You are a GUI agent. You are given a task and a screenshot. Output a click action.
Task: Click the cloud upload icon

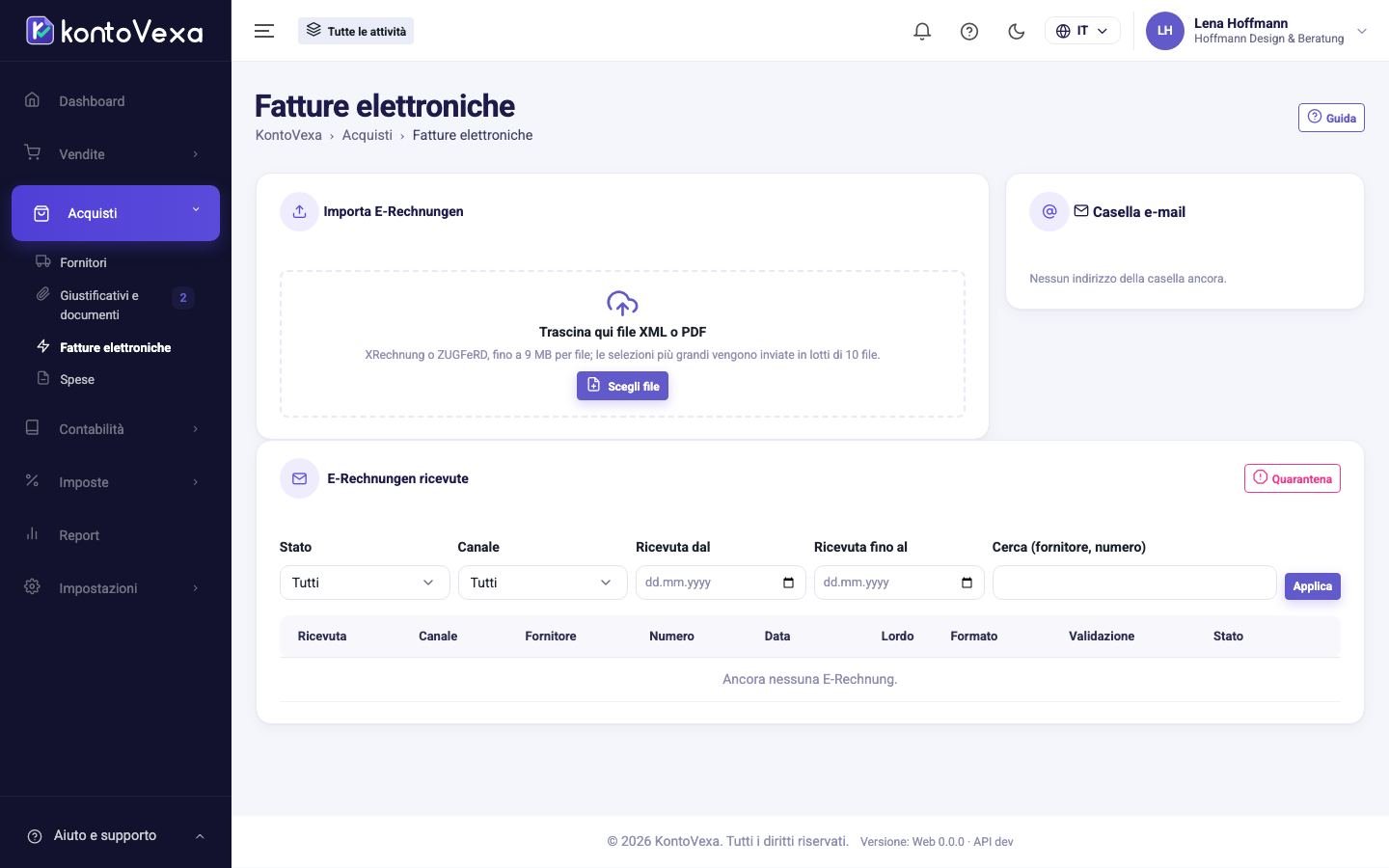622,303
